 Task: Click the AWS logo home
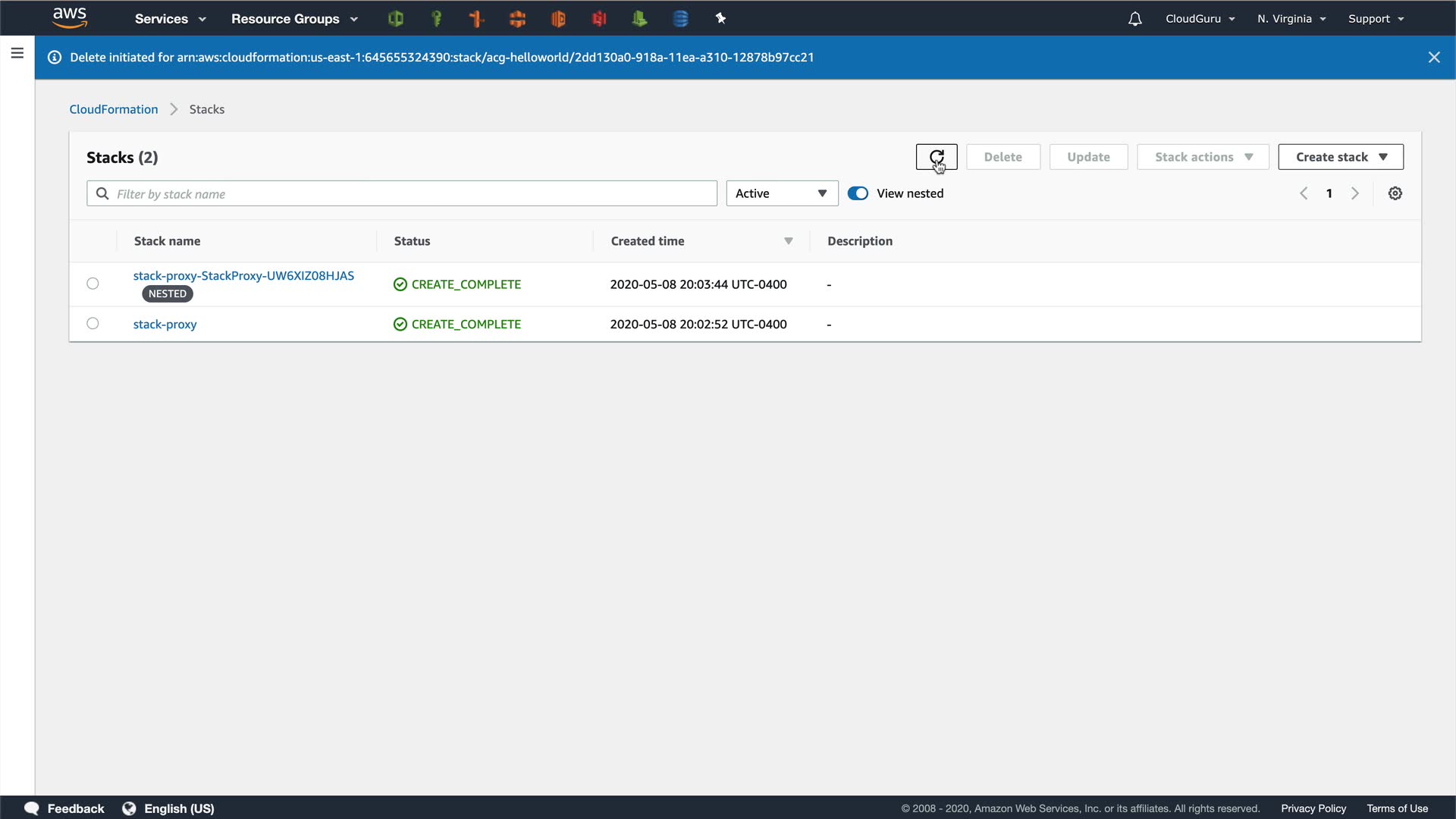pos(70,18)
